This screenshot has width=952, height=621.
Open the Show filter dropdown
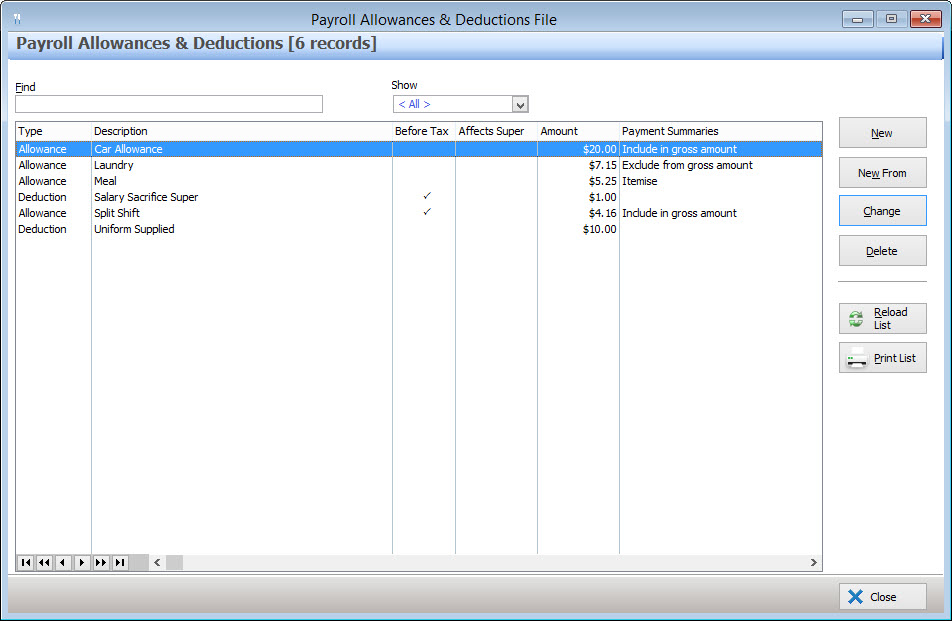(520, 104)
